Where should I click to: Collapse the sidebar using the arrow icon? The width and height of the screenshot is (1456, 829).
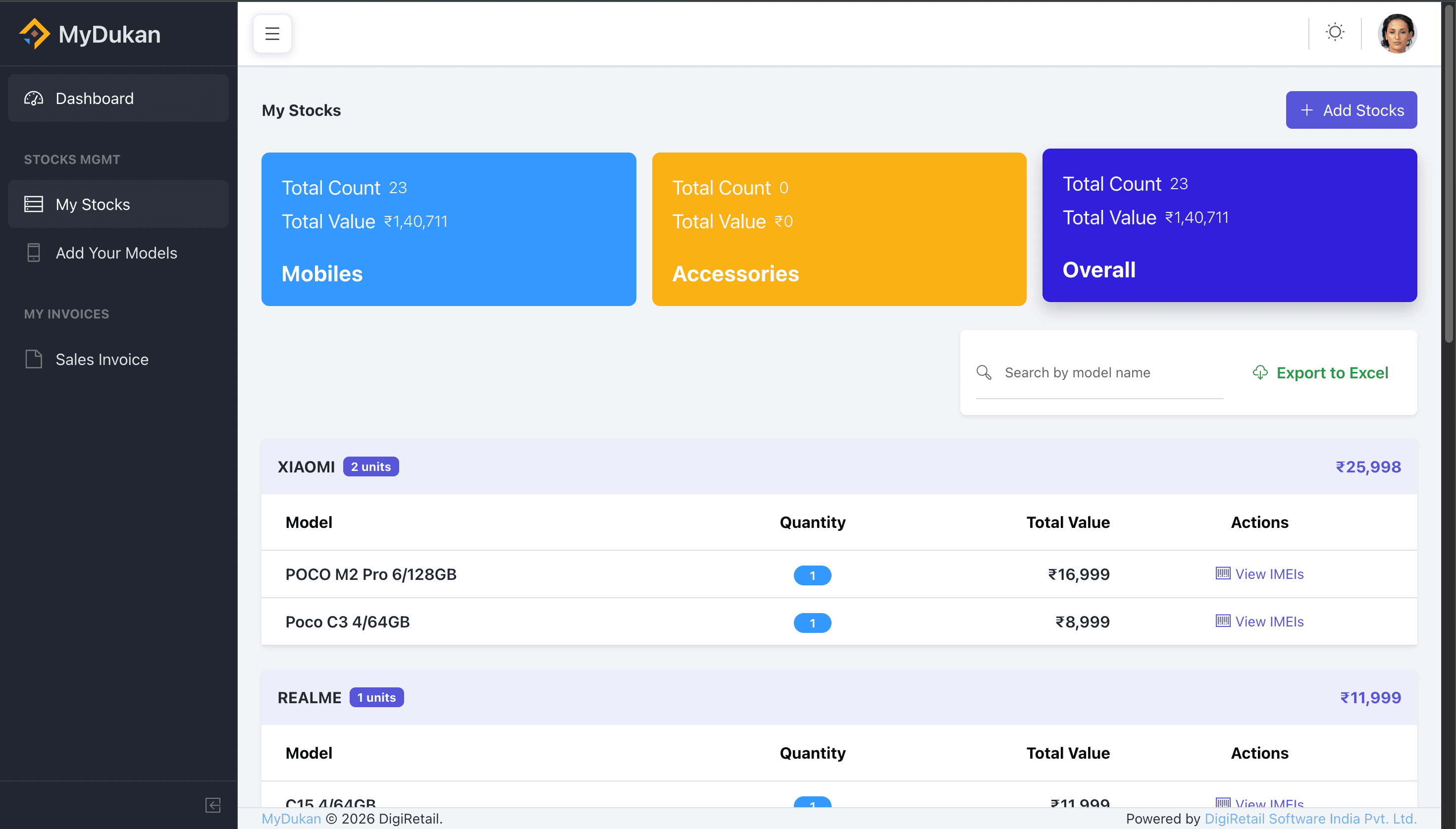(213, 805)
